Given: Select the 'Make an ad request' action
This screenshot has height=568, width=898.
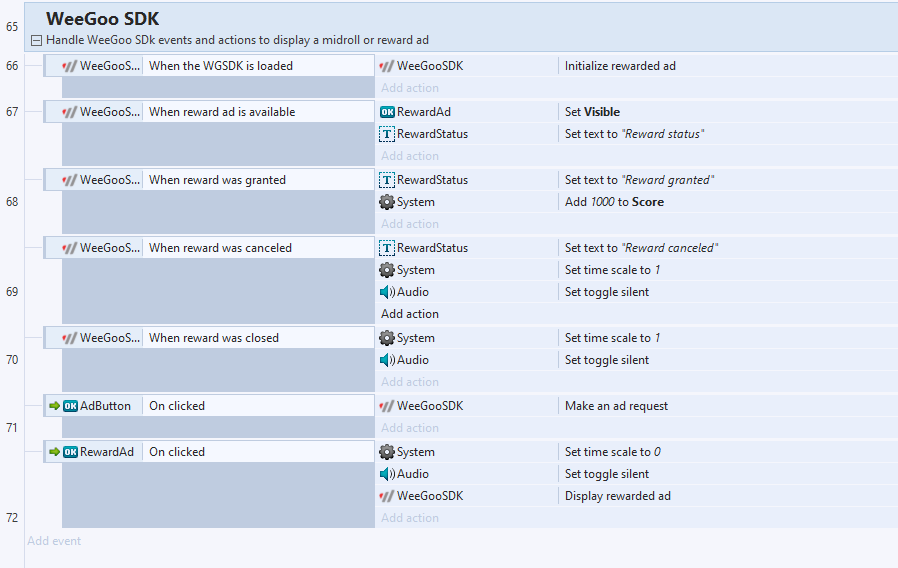Looking at the screenshot, I should coord(616,406).
